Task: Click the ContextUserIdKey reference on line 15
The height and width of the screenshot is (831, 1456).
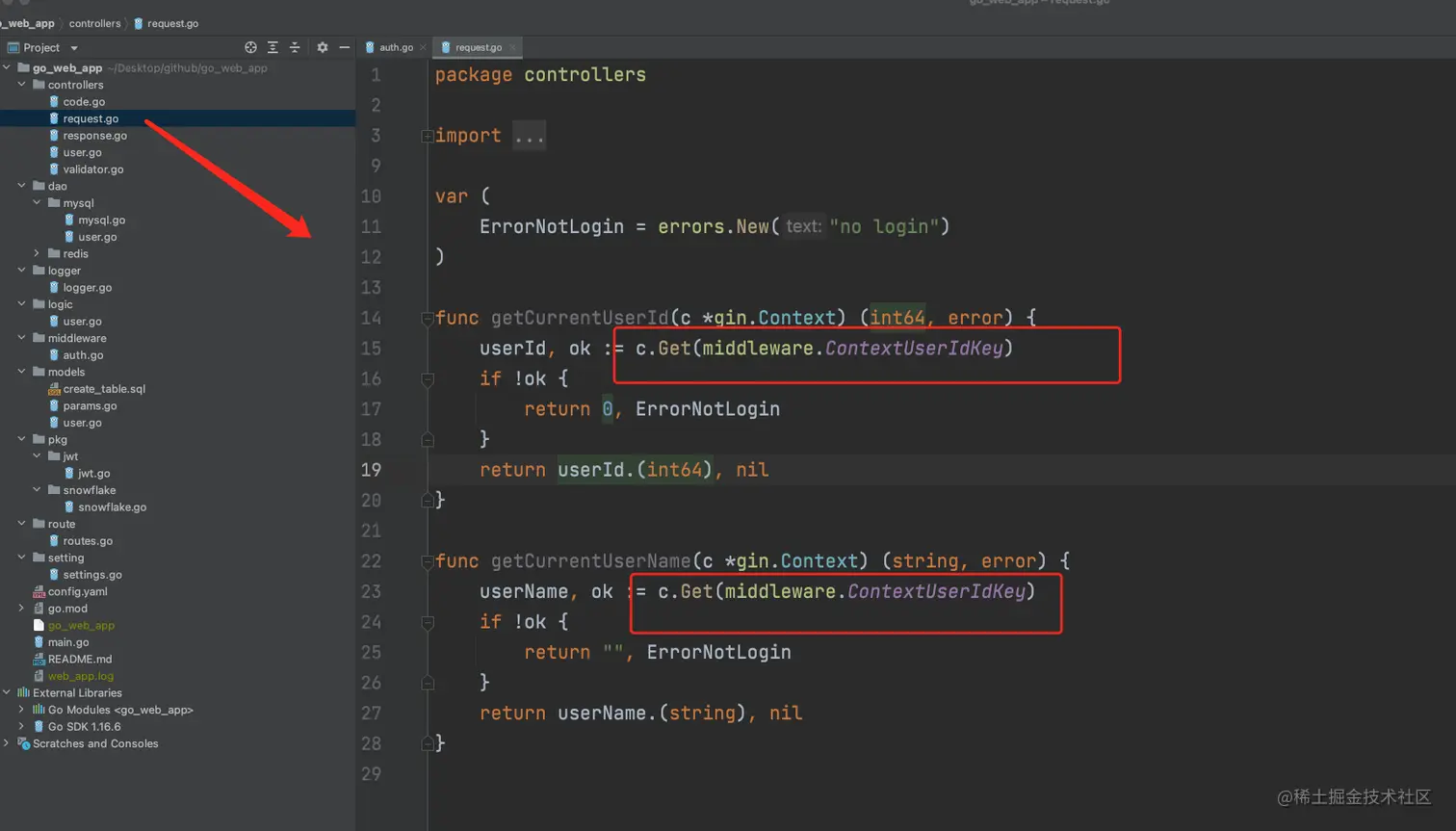Action: tap(914, 349)
